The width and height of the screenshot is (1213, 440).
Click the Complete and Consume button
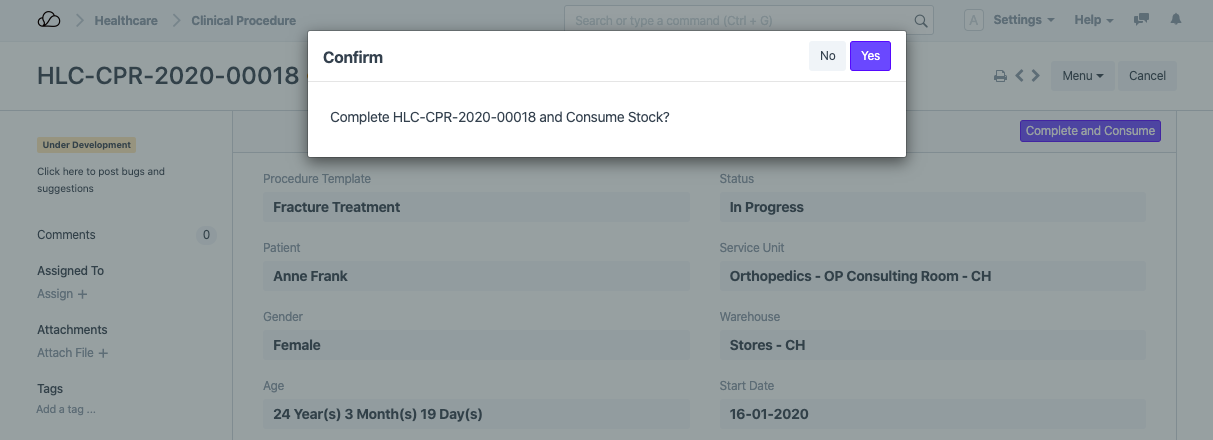coord(1090,131)
